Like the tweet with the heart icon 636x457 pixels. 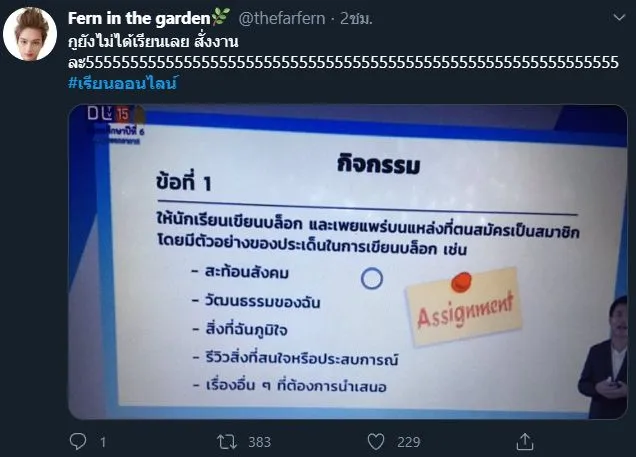pos(376,442)
